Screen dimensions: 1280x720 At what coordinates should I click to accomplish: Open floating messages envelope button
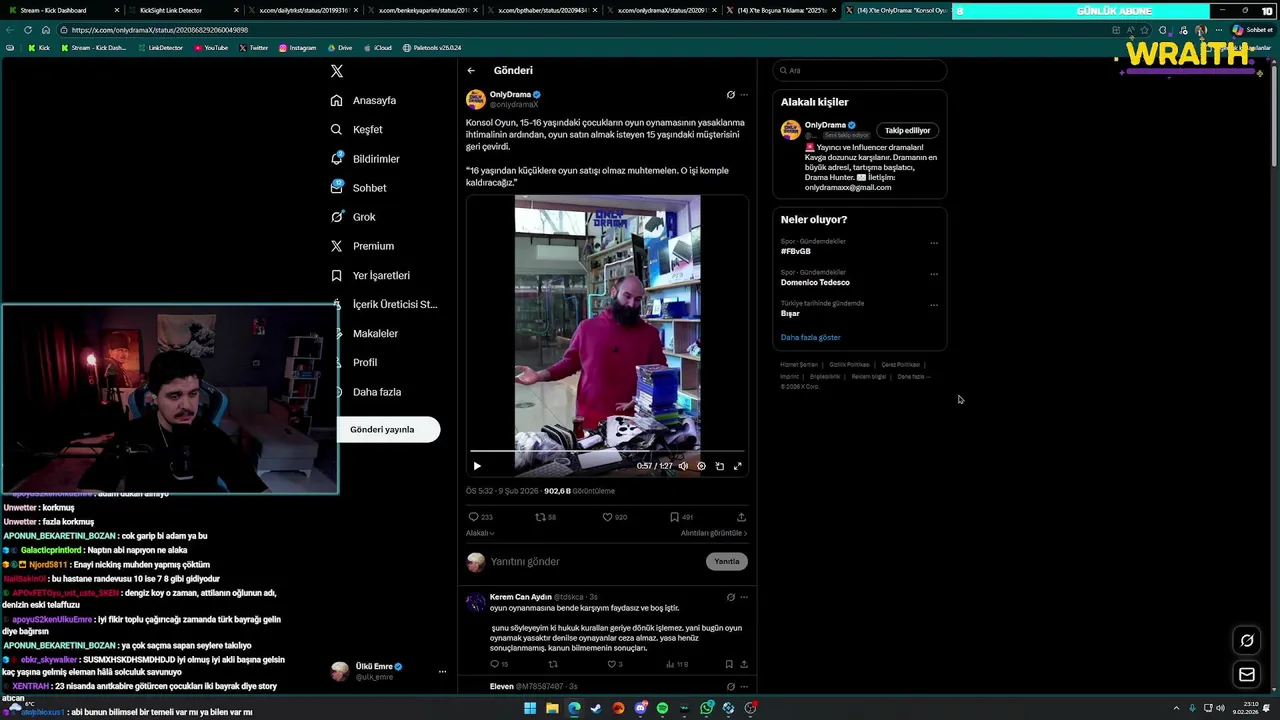1247,675
